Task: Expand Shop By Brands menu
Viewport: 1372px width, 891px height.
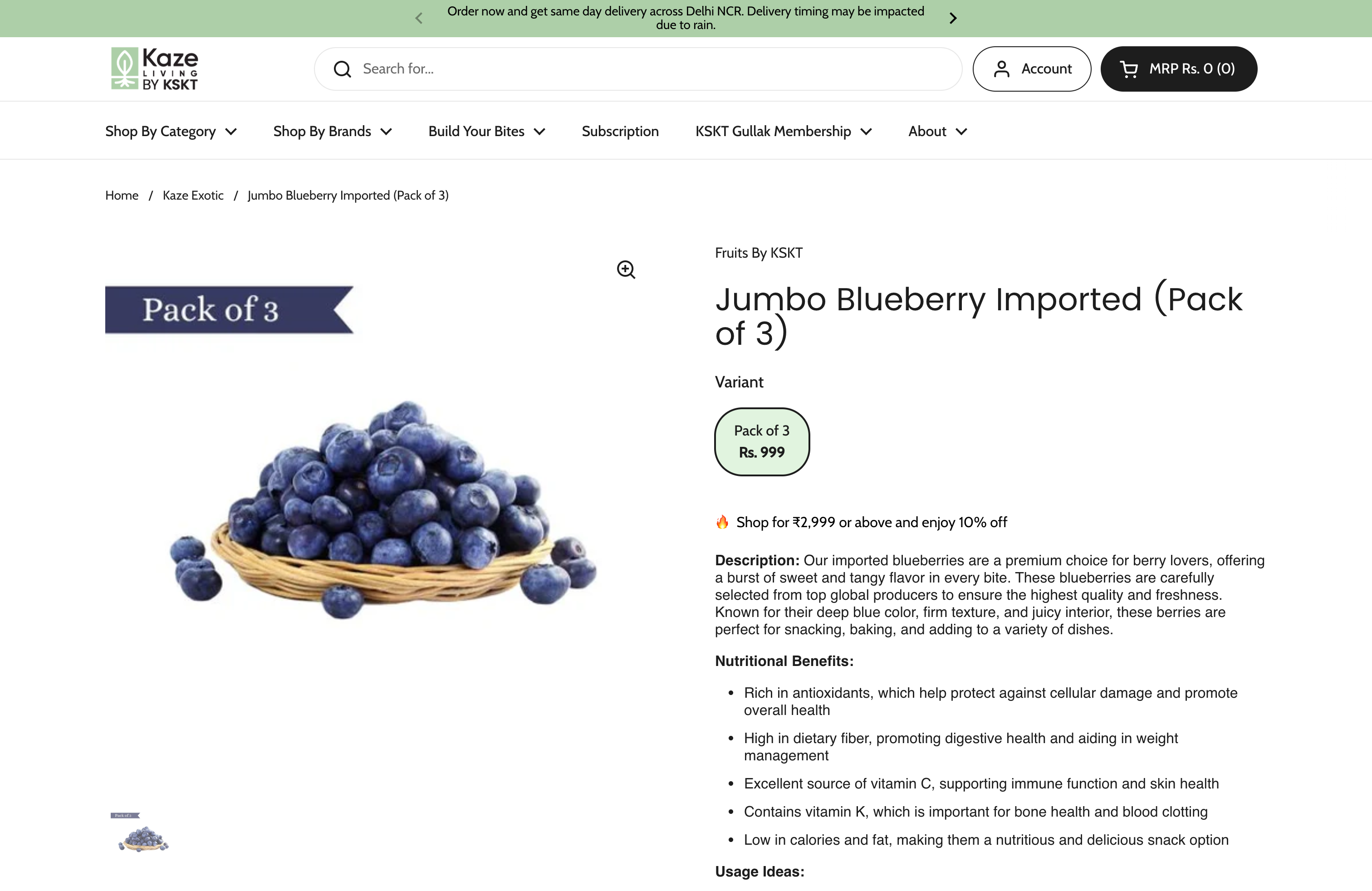Action: click(x=333, y=132)
